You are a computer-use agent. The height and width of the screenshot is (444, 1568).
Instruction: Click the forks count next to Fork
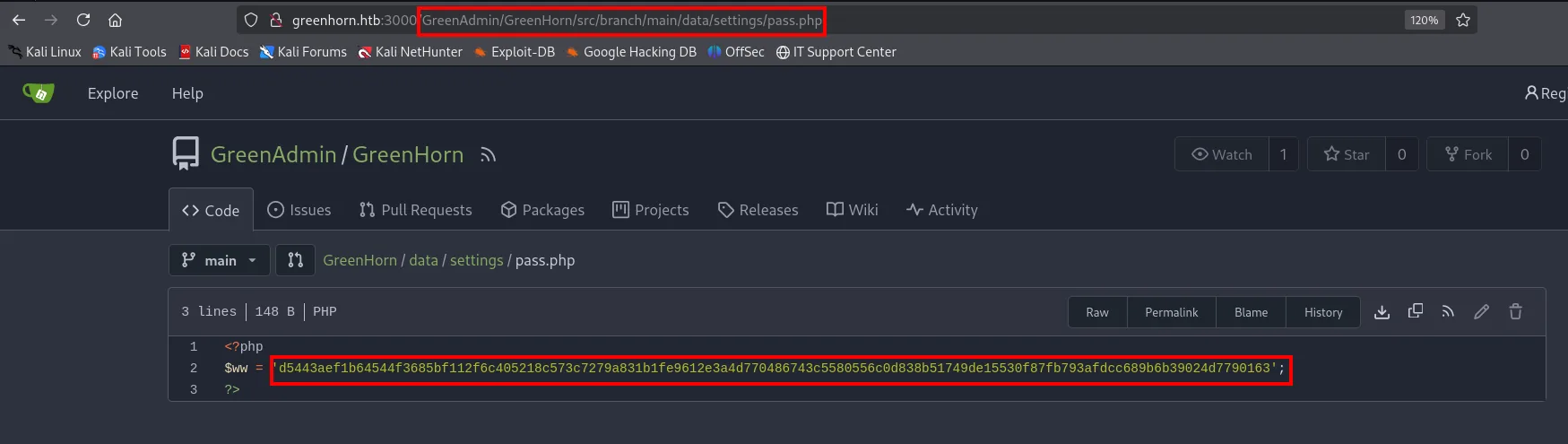click(x=1524, y=154)
